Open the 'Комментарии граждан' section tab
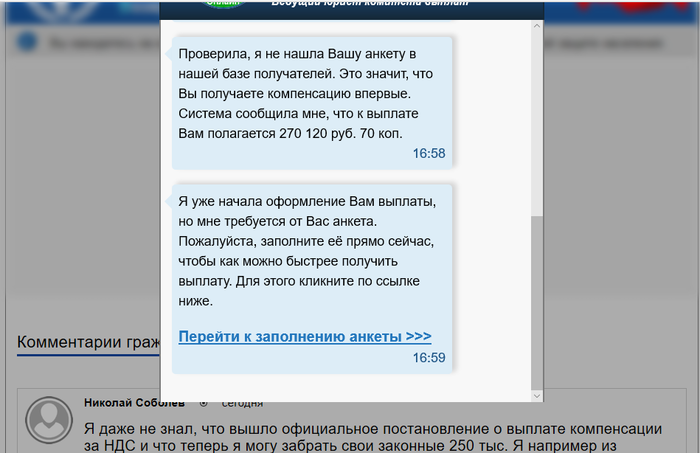Screen dimensions: 700x453 click(x=88, y=343)
